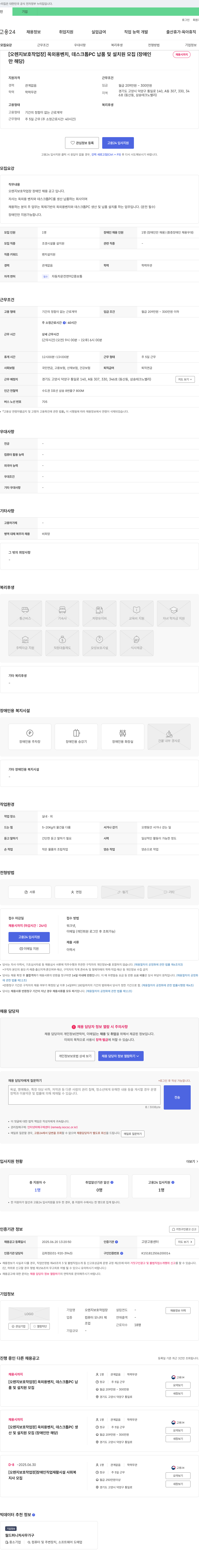Image resolution: width=199 pixels, height=1568 pixels.
Task: Open the 옥외용벤치 생산 및 설치원 listing
Action: (x=43, y=1430)
